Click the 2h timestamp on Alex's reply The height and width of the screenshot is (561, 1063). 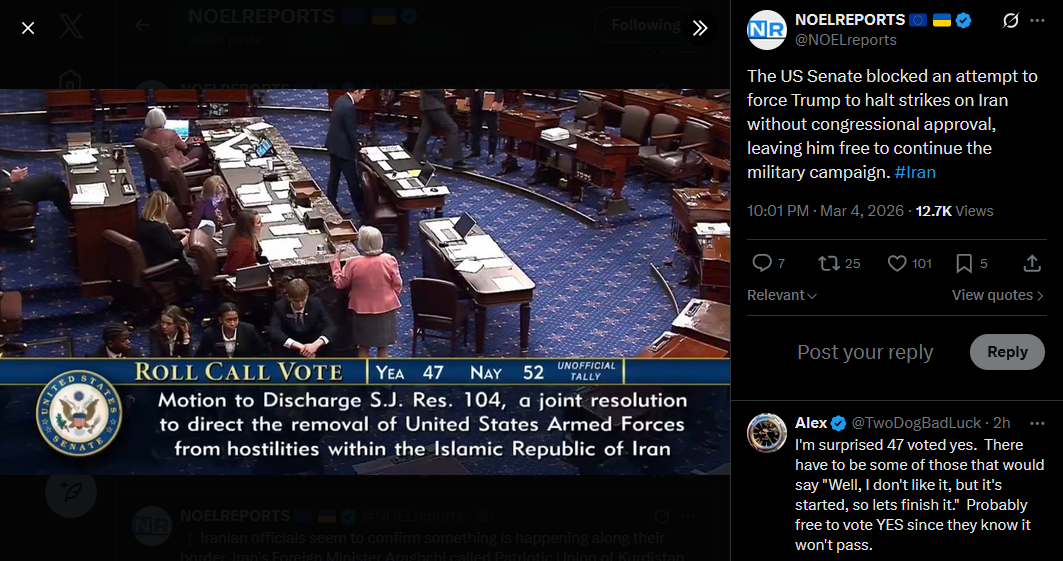[x=1001, y=423]
